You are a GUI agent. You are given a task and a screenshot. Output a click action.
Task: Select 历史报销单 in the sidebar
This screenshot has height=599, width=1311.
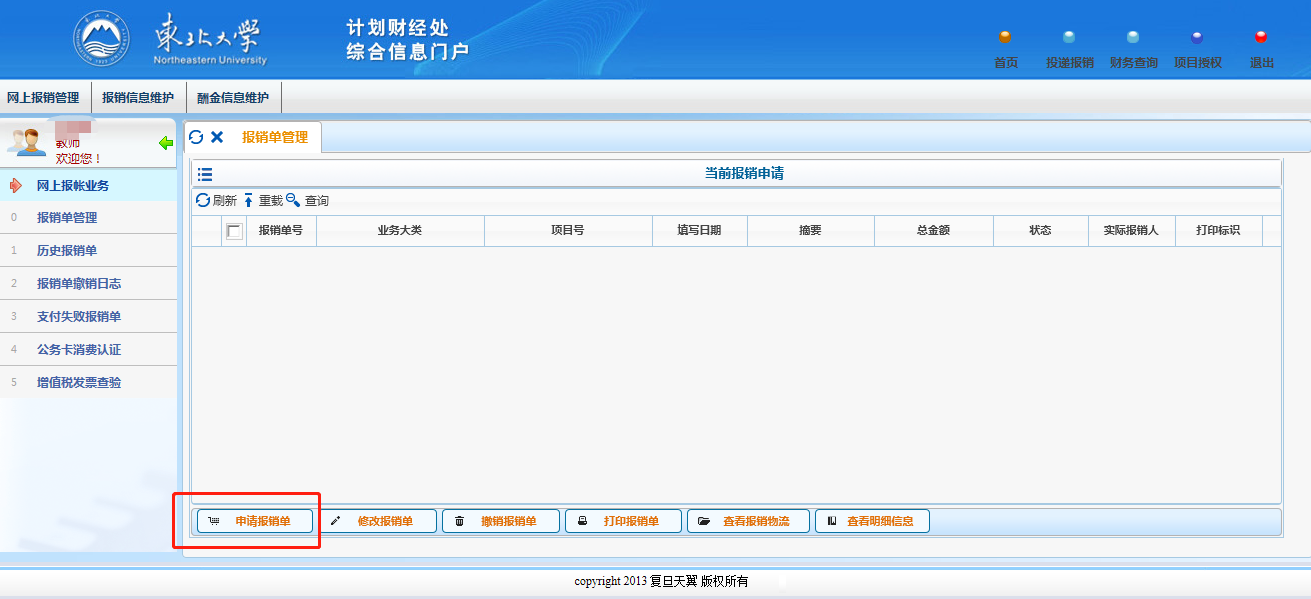(67, 251)
